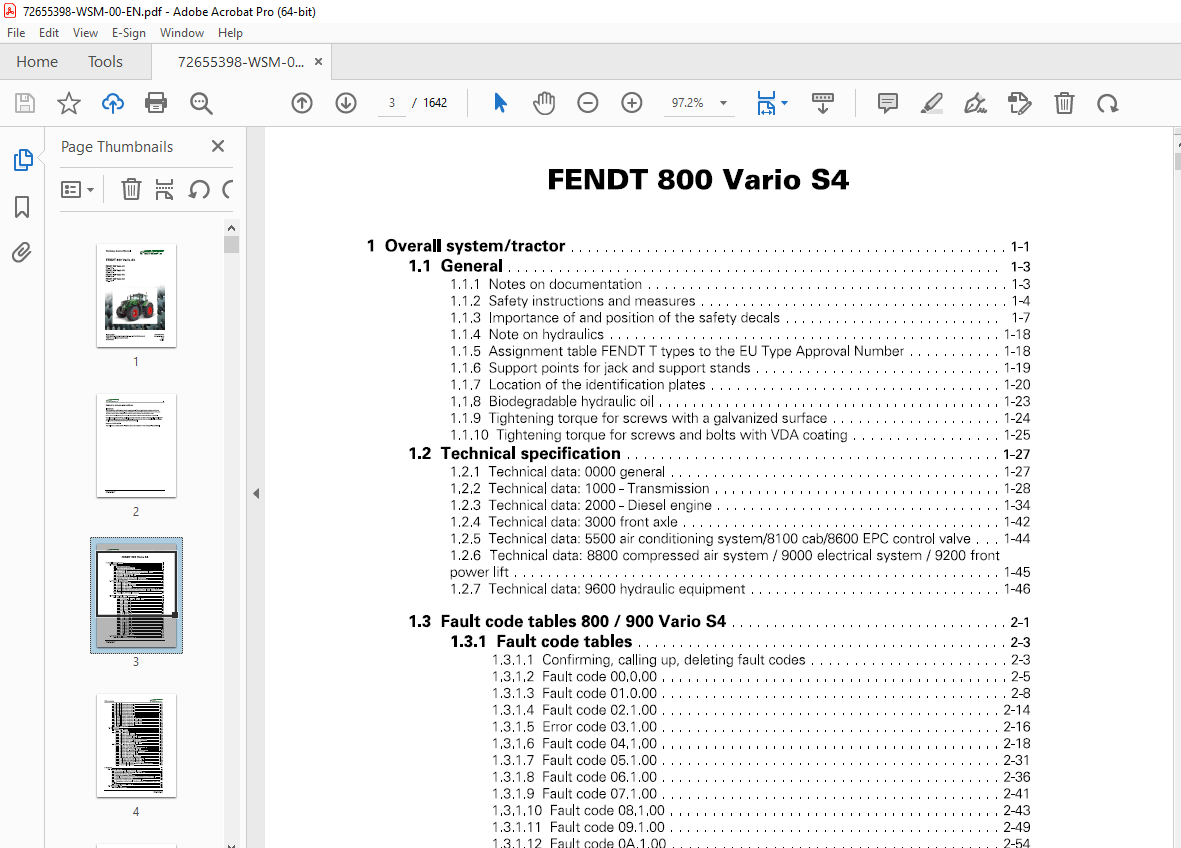The width and height of the screenshot is (1181, 848).
Task: Close the Page Thumbnails panel
Action: pyautogui.click(x=218, y=146)
